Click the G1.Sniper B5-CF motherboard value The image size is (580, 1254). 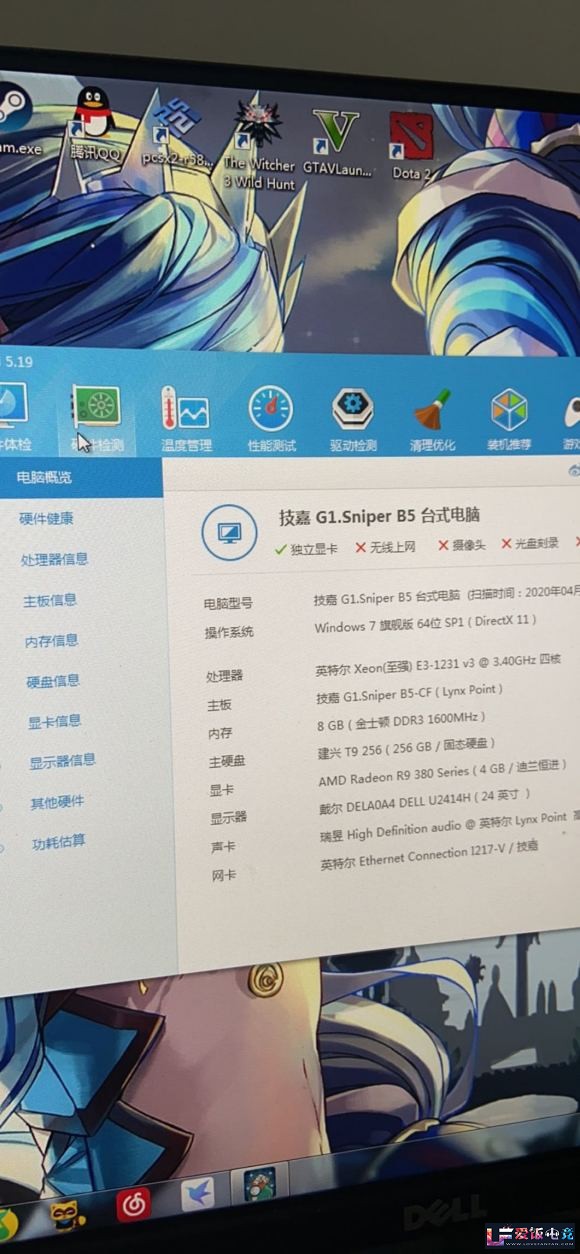coord(409,693)
